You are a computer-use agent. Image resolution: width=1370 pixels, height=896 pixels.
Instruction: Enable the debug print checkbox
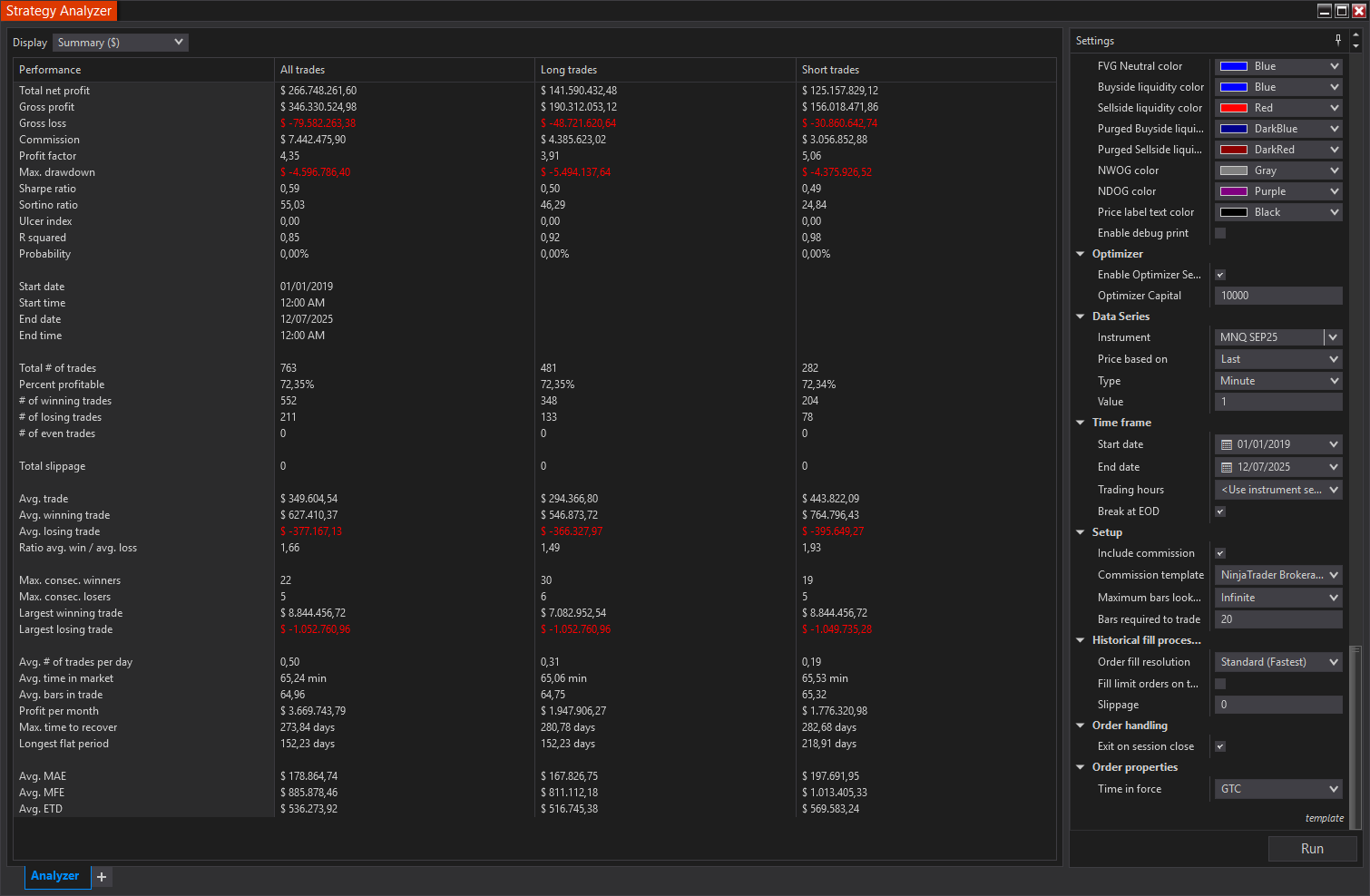(1219, 232)
